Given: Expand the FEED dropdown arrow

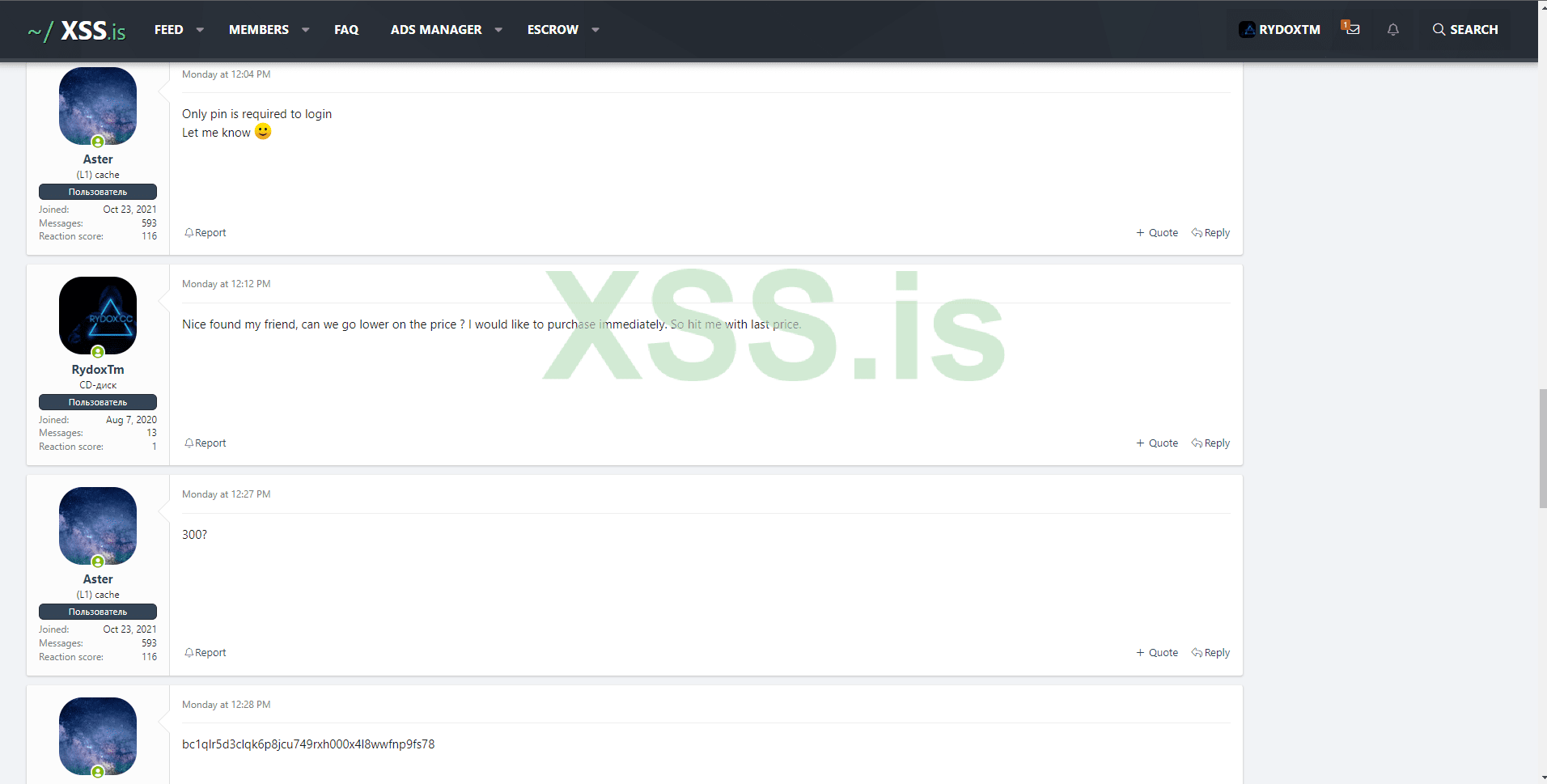Looking at the screenshot, I should click(x=200, y=30).
